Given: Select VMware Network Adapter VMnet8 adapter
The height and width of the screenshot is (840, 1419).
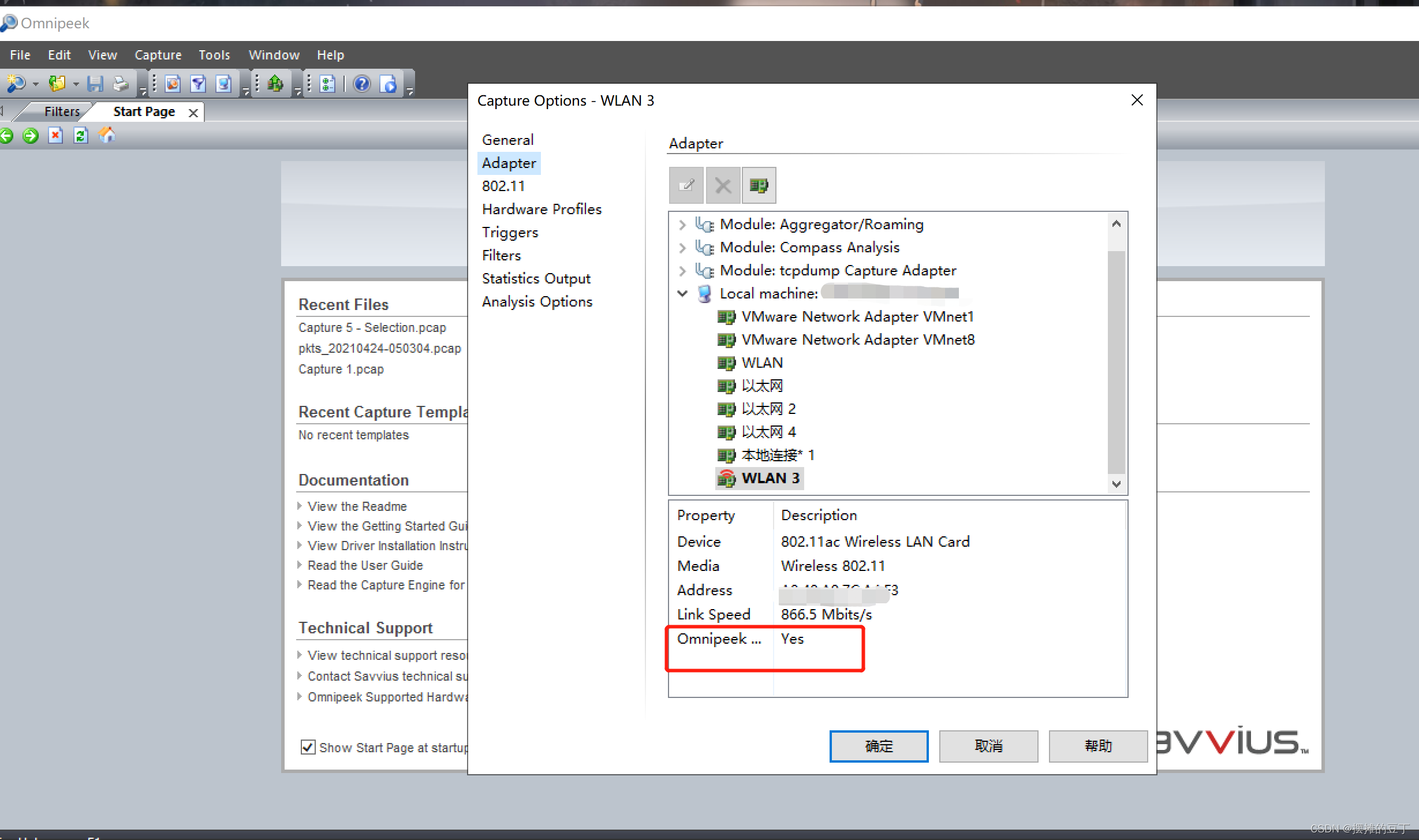Looking at the screenshot, I should [857, 339].
